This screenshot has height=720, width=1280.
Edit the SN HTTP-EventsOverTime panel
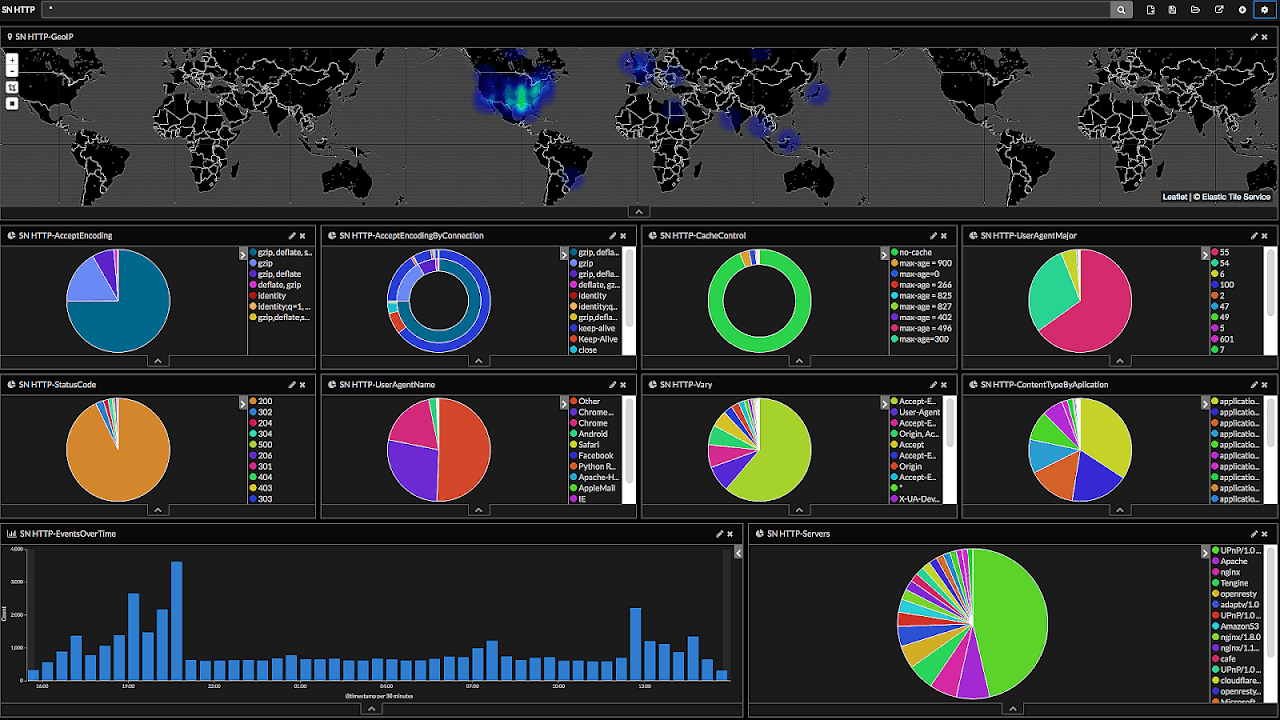719,534
